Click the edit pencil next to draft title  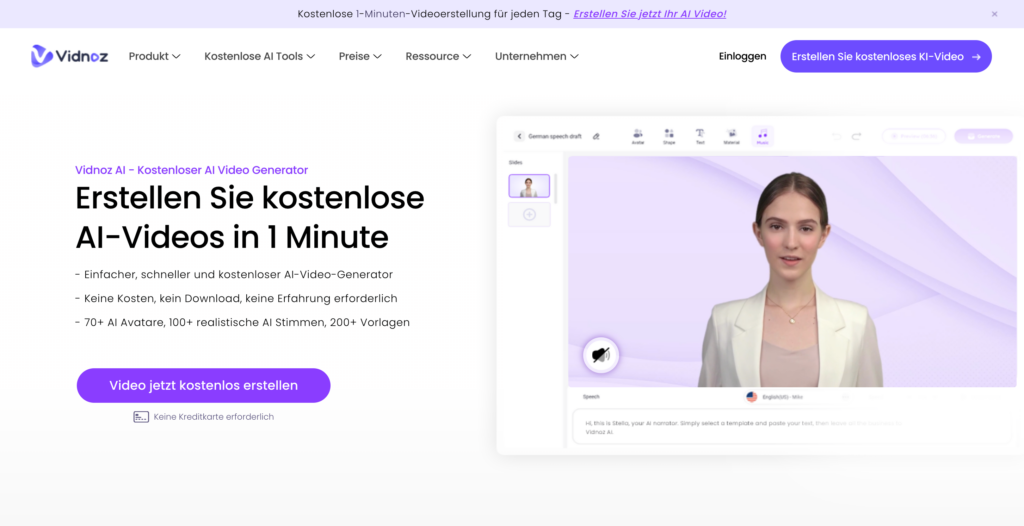(596, 136)
